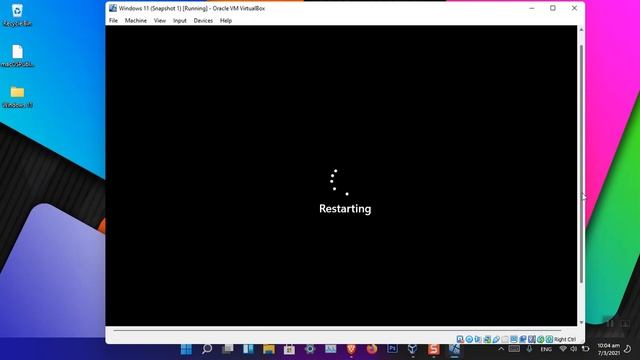
Task: Click the optical drive status icon
Action: point(469,339)
